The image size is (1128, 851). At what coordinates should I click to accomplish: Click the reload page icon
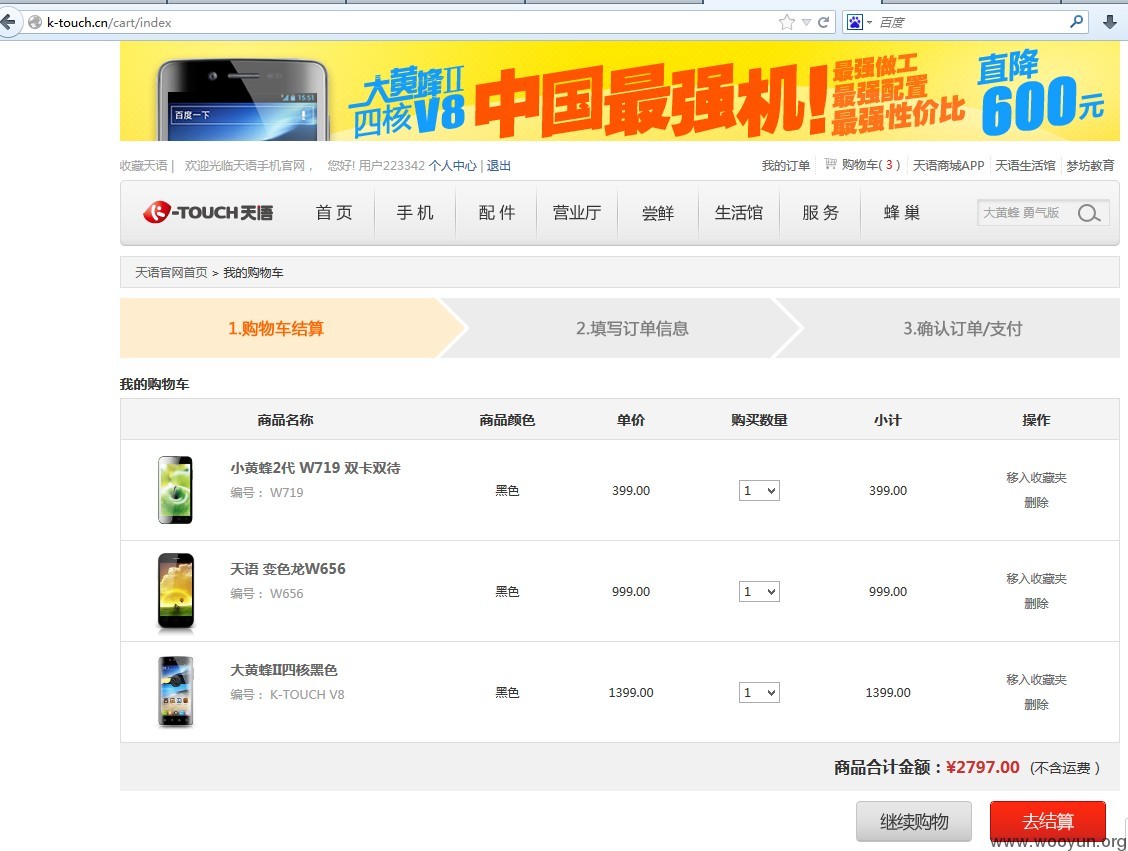coord(824,22)
